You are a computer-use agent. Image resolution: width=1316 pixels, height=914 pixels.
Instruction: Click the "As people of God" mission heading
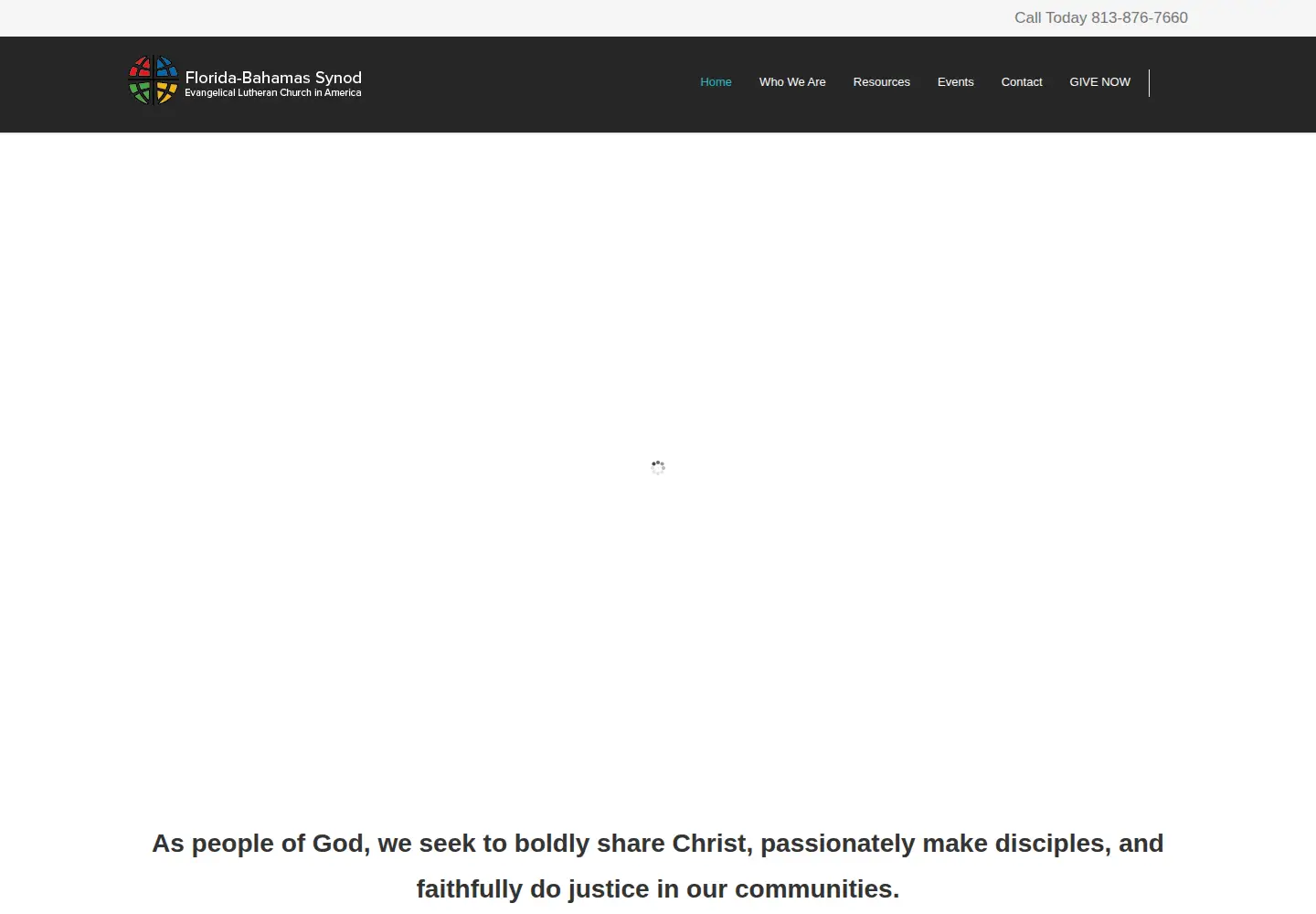point(658,866)
